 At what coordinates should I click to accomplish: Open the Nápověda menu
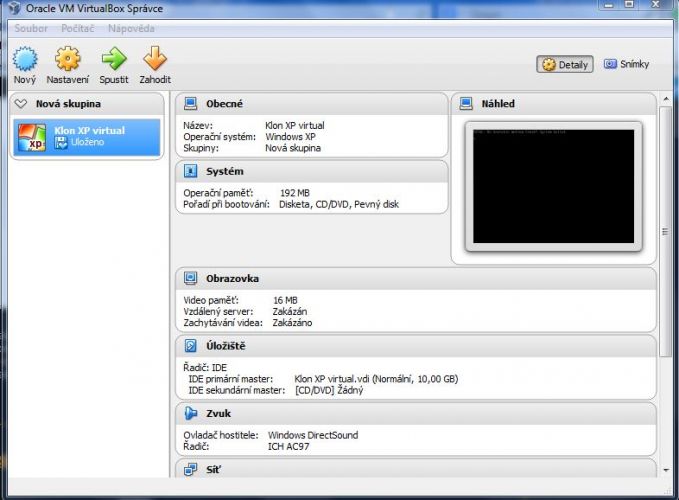[x=131, y=29]
